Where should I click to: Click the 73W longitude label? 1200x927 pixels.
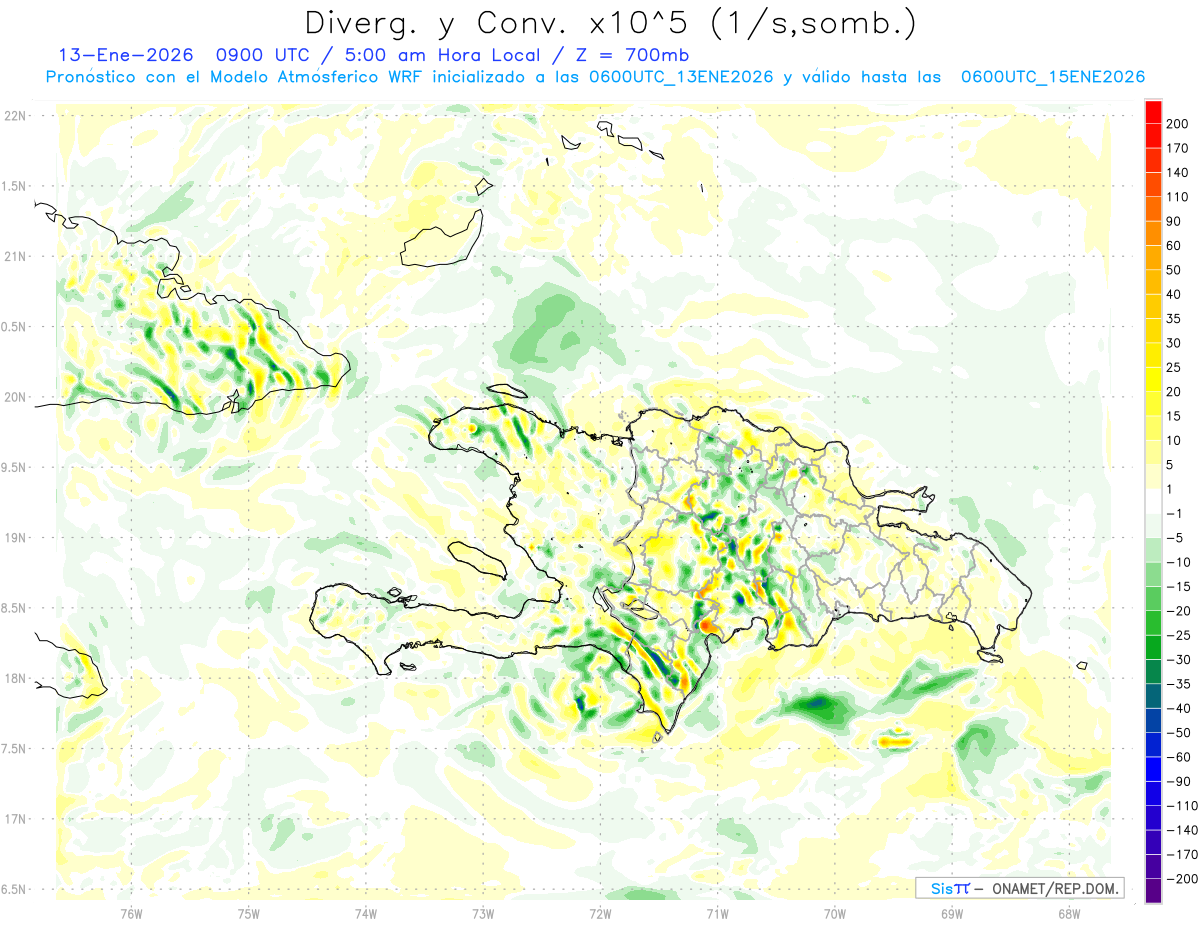click(x=483, y=914)
